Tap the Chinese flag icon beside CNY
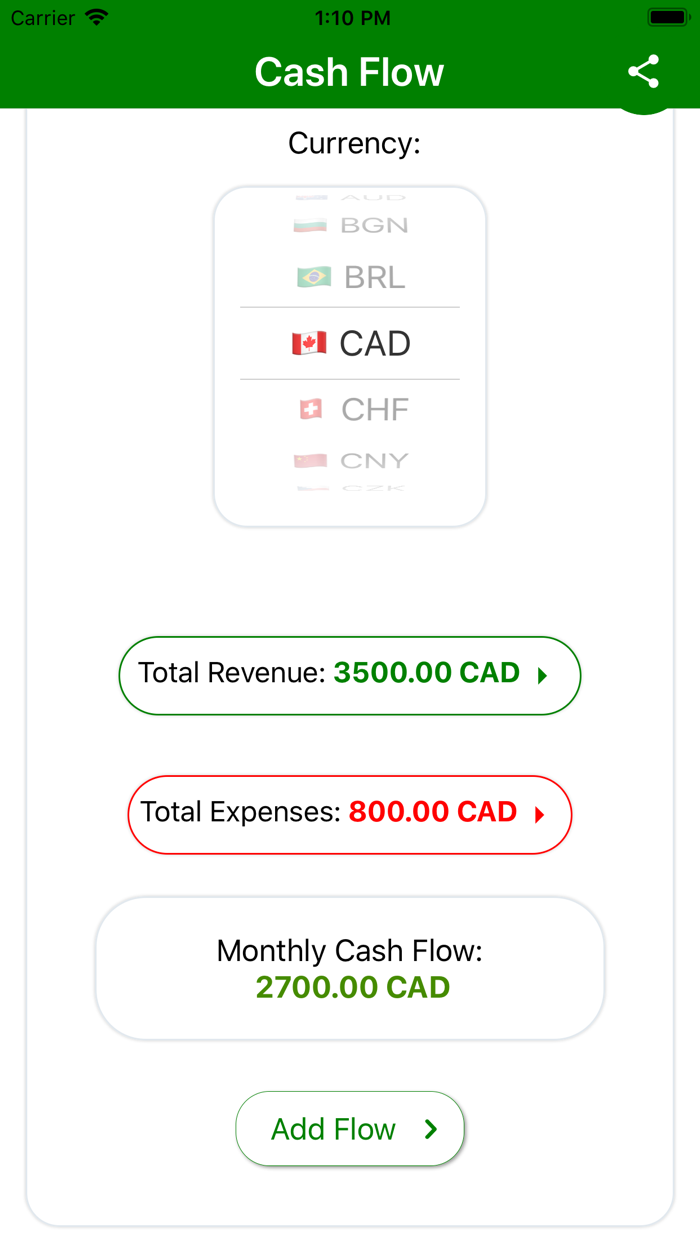The image size is (700, 1244). tap(310, 461)
